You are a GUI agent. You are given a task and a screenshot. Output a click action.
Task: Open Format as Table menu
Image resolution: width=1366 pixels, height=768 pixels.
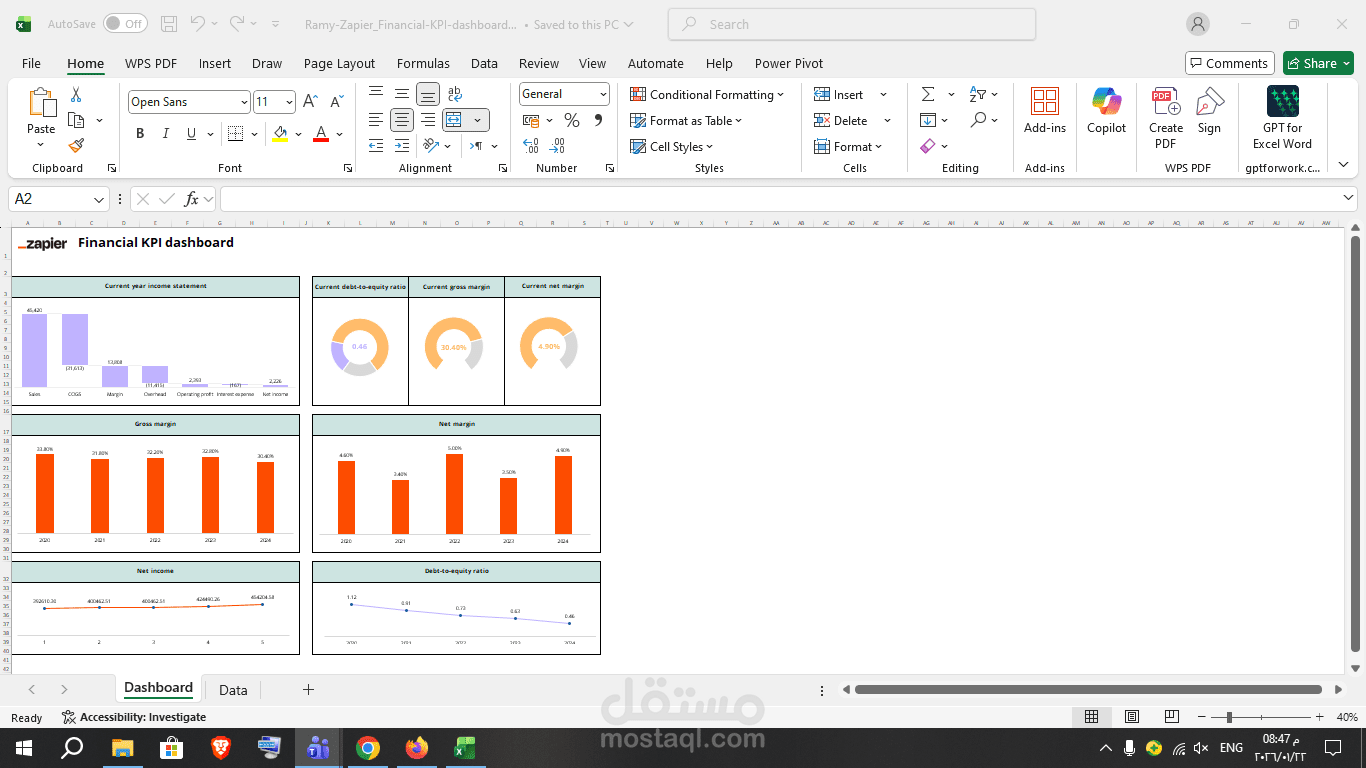(x=686, y=120)
